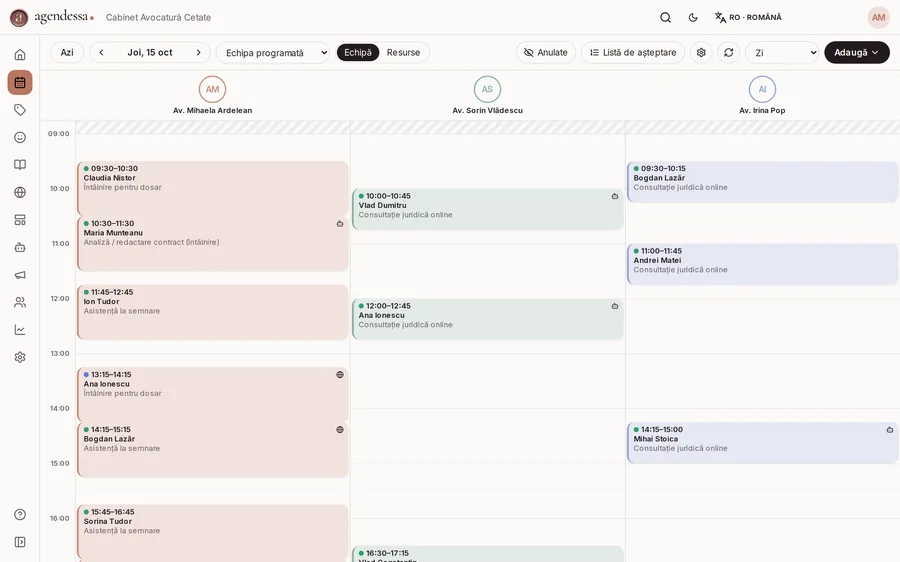Viewport: 900px width, 562px height.
Task: Click icon on Vlad Dumitru appointment
Action: 615,196
